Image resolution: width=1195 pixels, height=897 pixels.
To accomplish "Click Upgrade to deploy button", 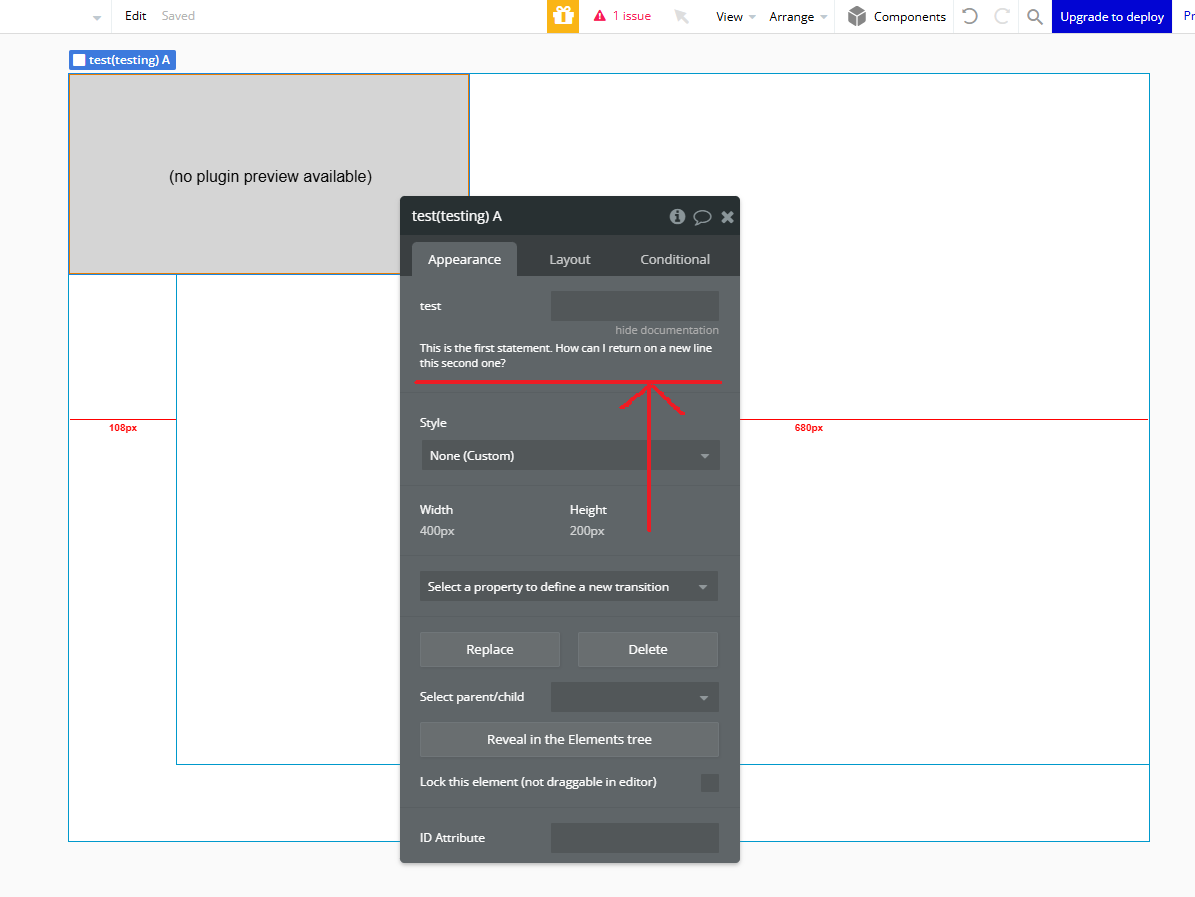I will pos(1111,16).
